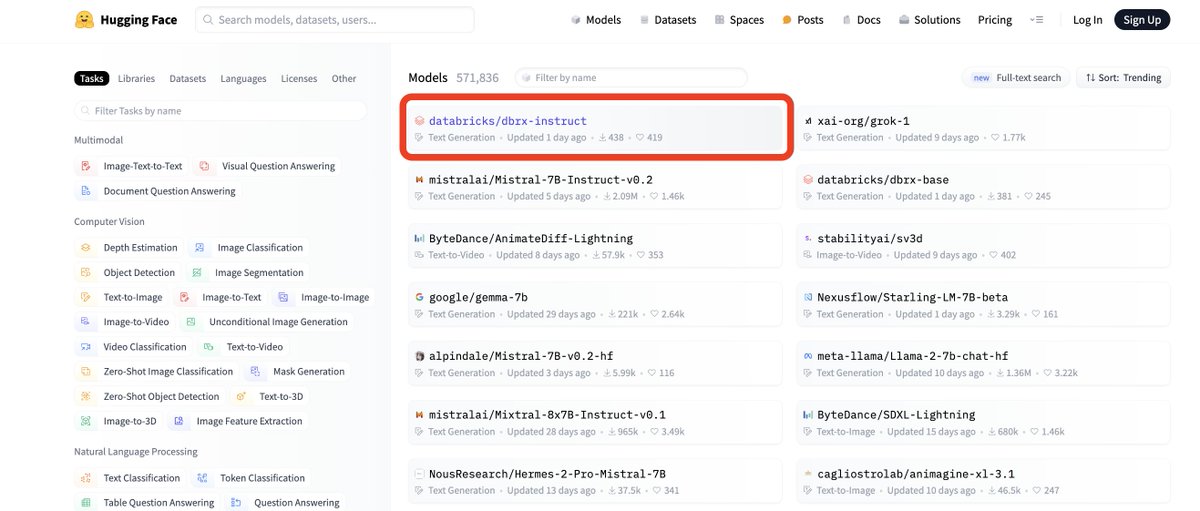Open the Sort: Trending dropdown
Image resolution: width=1200 pixels, height=511 pixels.
[1123, 77]
